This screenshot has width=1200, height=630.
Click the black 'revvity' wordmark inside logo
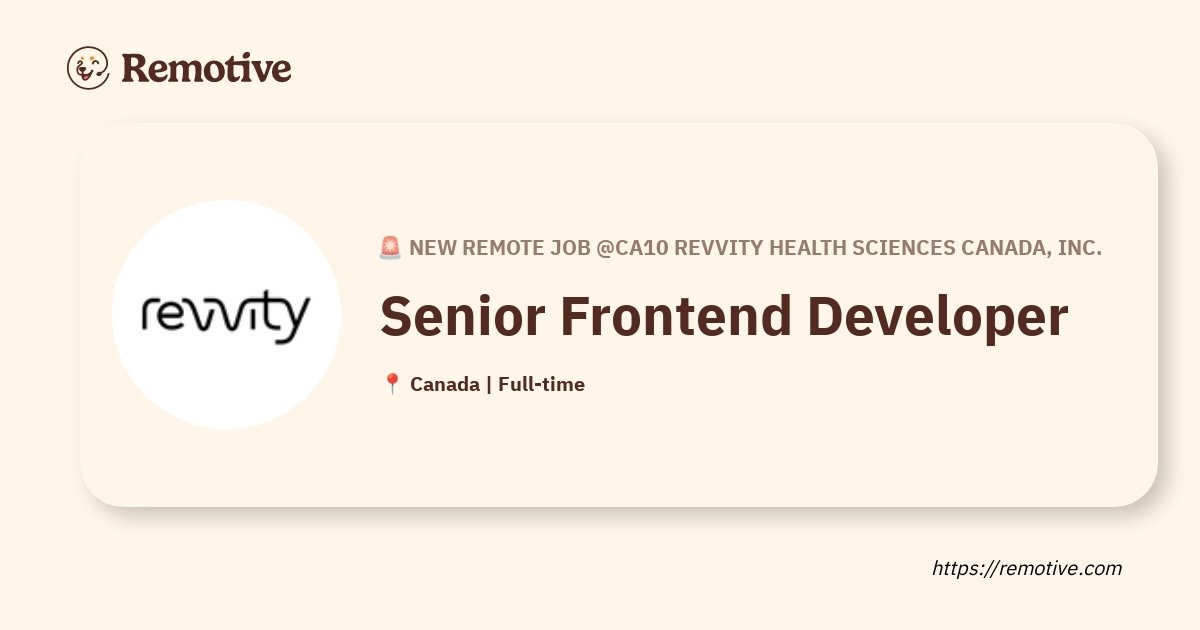click(226, 317)
